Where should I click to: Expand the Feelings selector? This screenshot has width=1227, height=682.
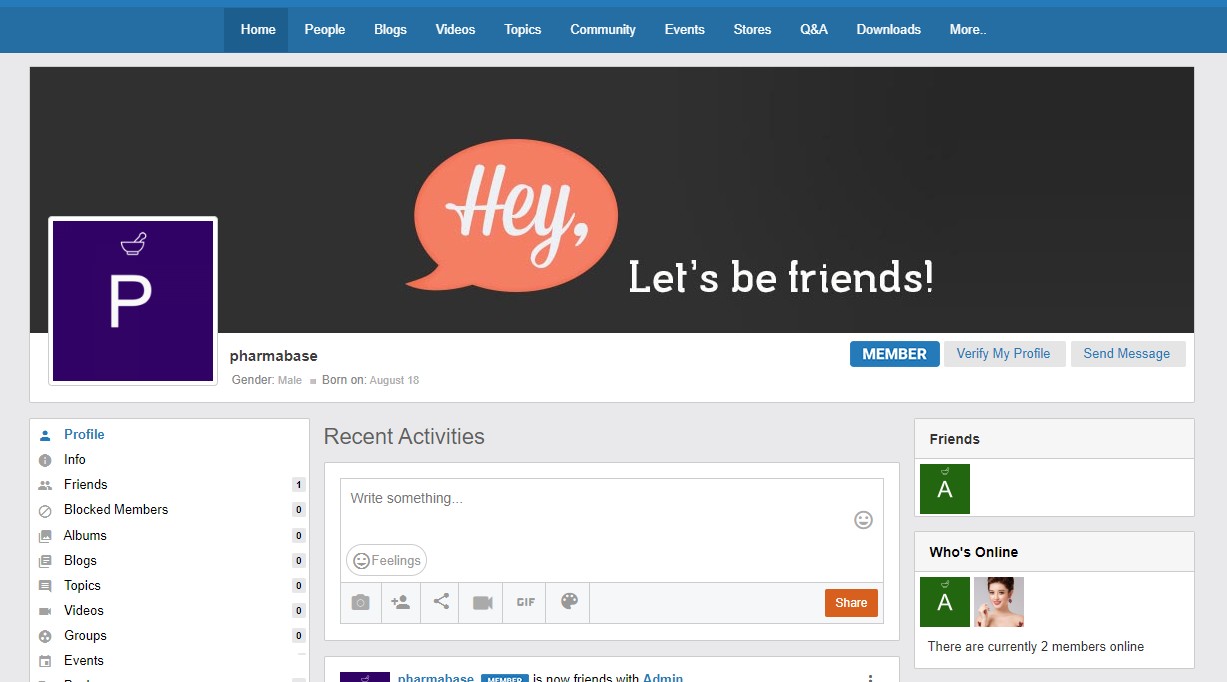[386, 560]
